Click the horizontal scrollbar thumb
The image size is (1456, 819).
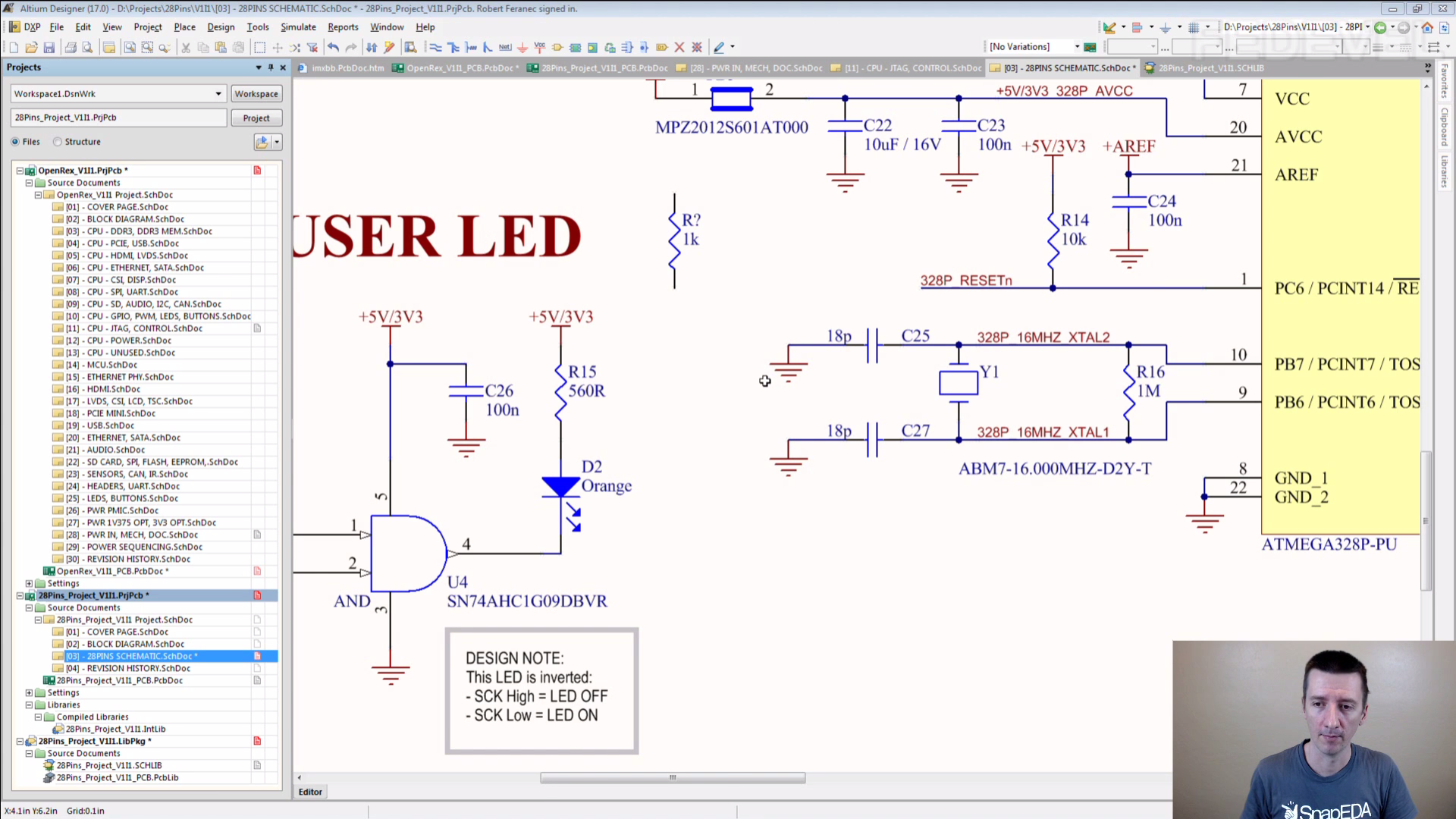(x=672, y=777)
